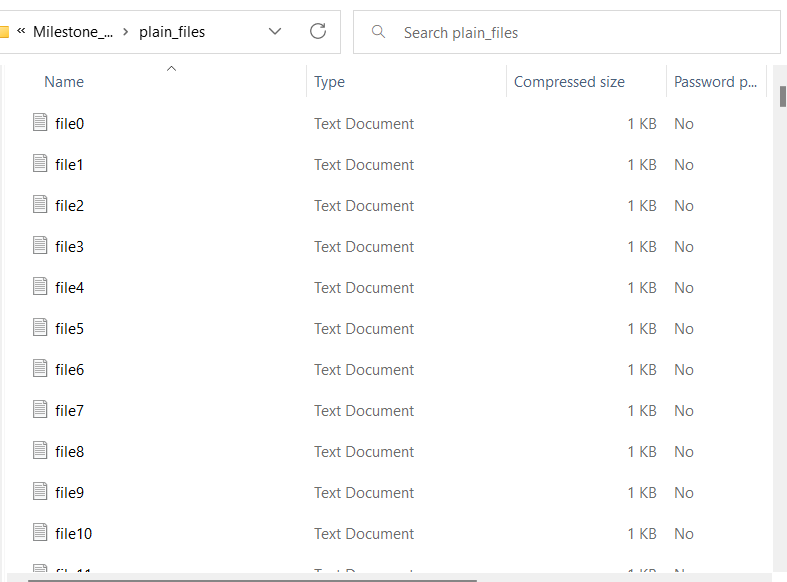
Task: Sort by the Password p... column header
Action: pyautogui.click(x=715, y=82)
